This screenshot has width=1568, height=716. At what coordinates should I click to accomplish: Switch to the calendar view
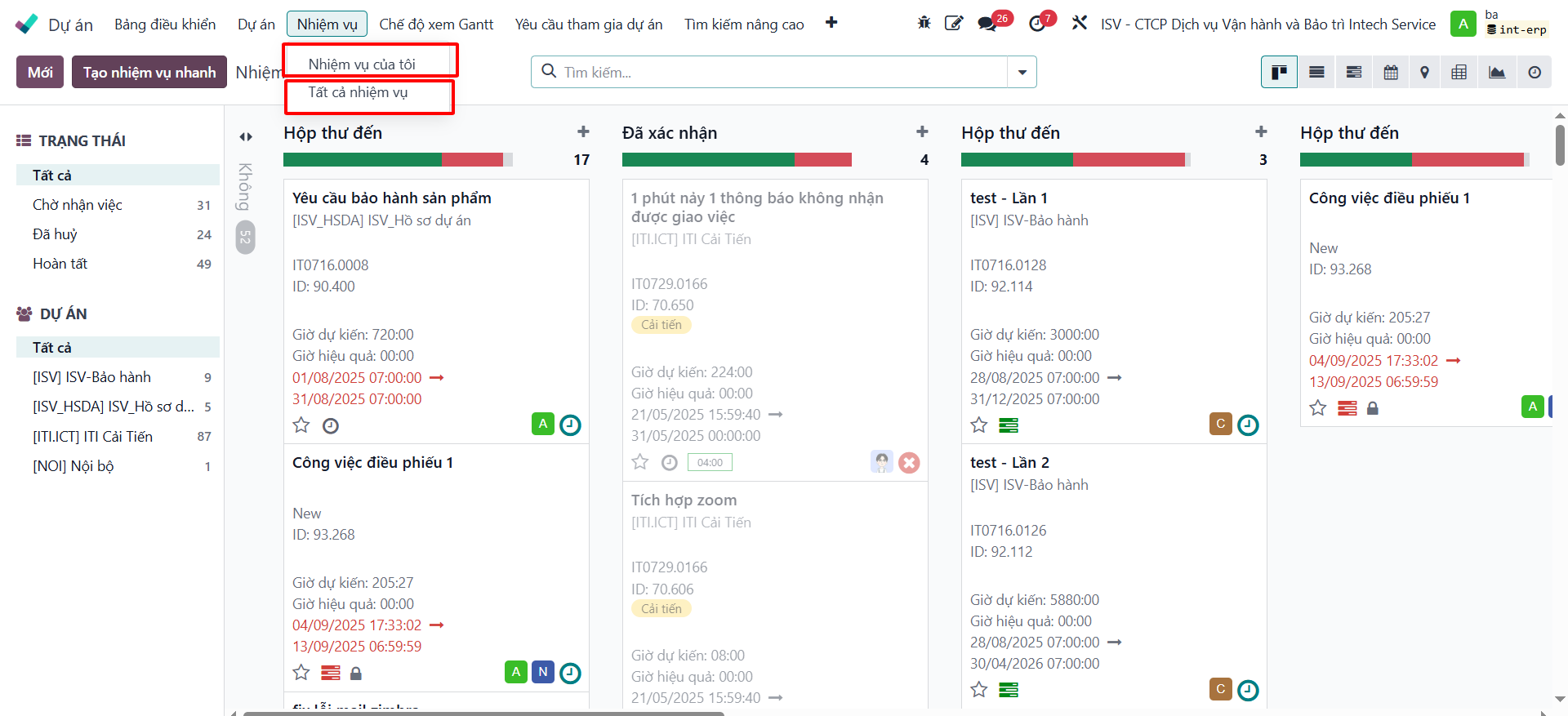(1391, 73)
